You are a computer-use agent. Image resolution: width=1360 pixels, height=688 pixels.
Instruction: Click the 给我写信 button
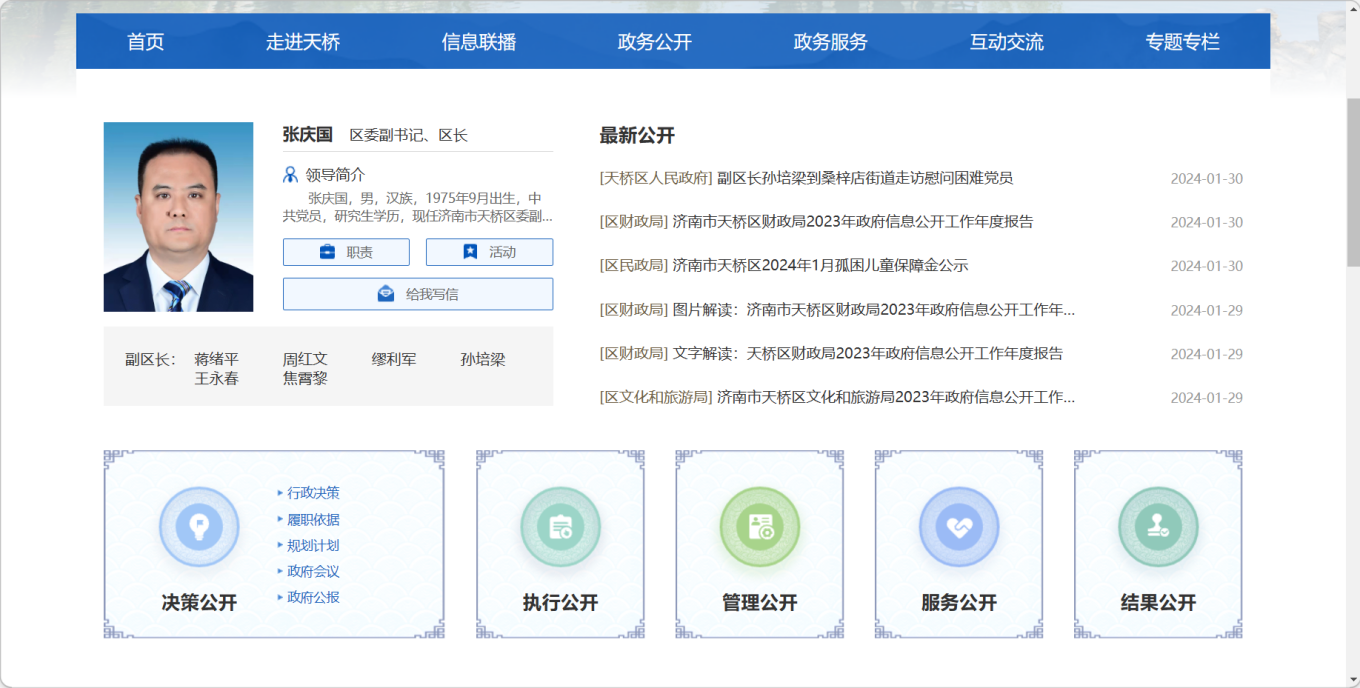pyautogui.click(x=418, y=294)
